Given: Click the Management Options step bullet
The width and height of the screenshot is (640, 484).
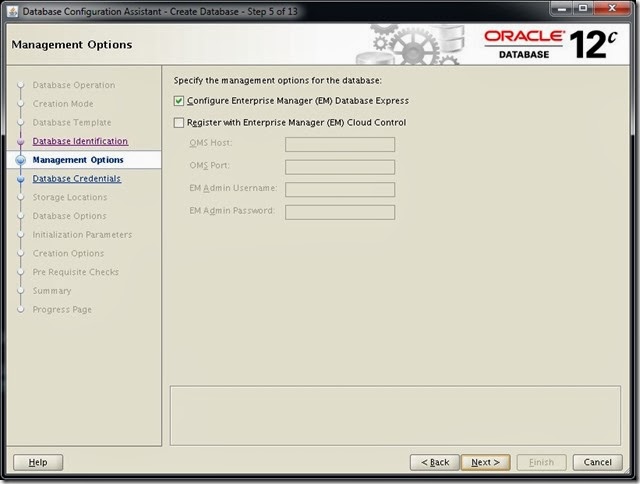Looking at the screenshot, I should point(20,160).
